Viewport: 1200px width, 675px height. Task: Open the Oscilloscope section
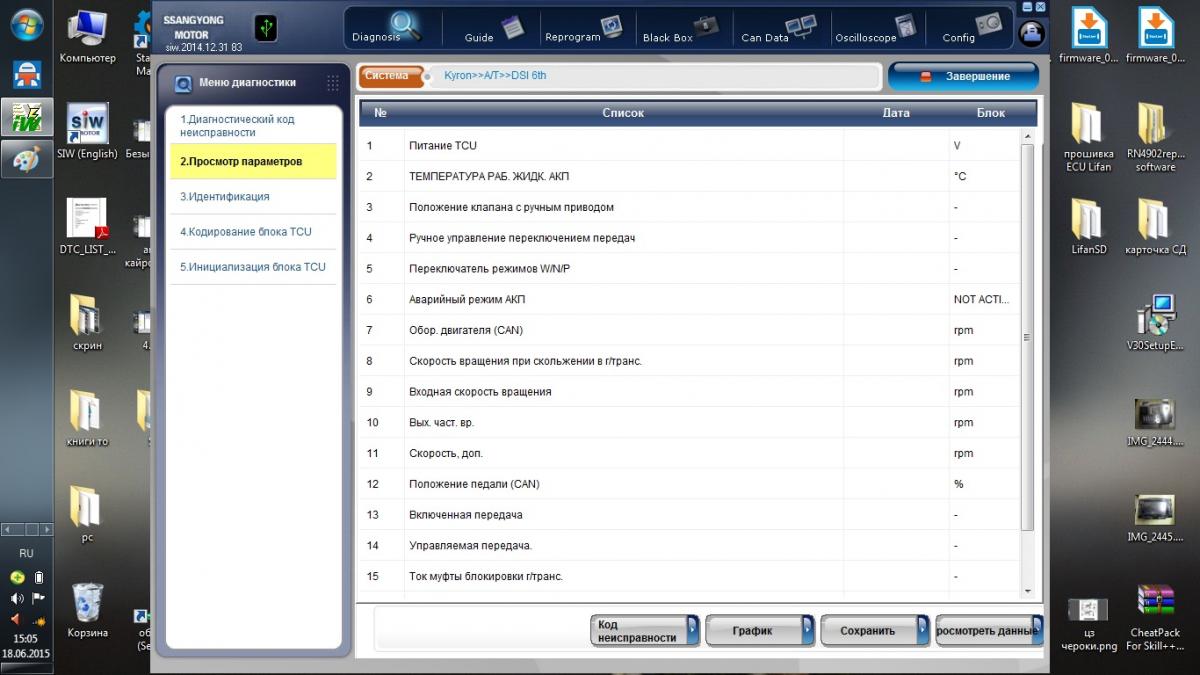point(875,29)
